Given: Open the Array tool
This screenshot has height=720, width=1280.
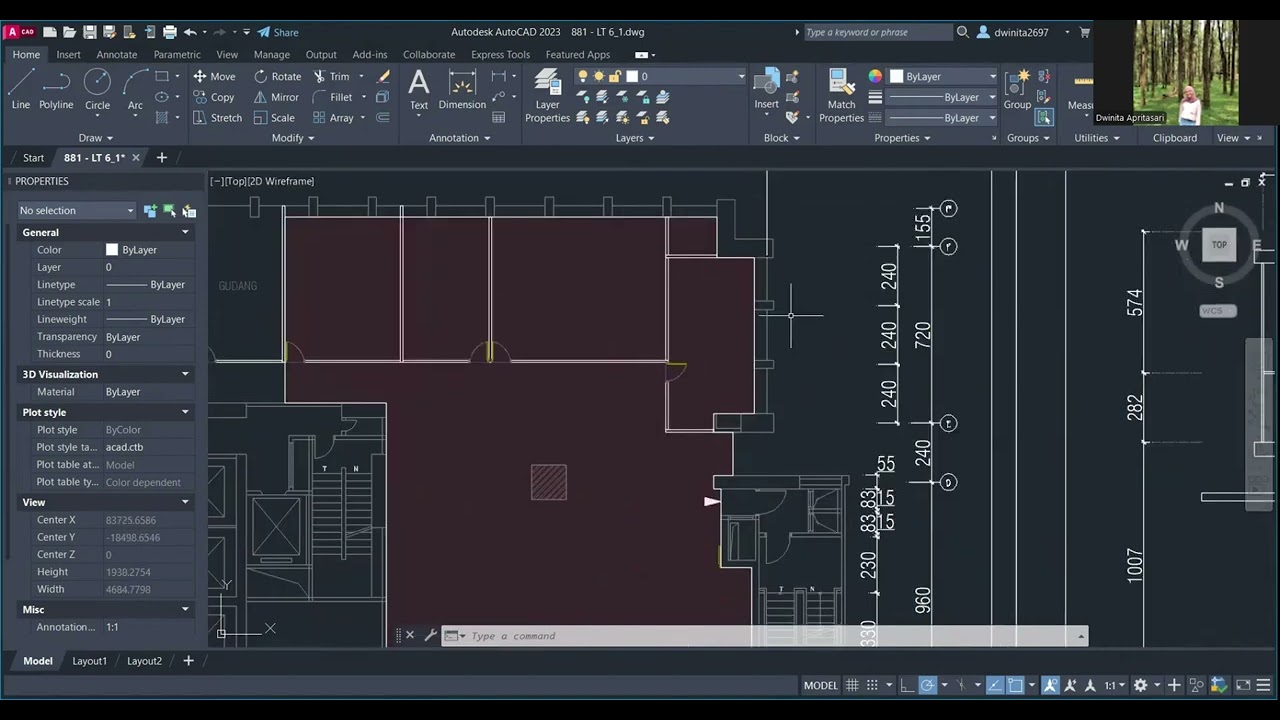Looking at the screenshot, I should tap(333, 117).
